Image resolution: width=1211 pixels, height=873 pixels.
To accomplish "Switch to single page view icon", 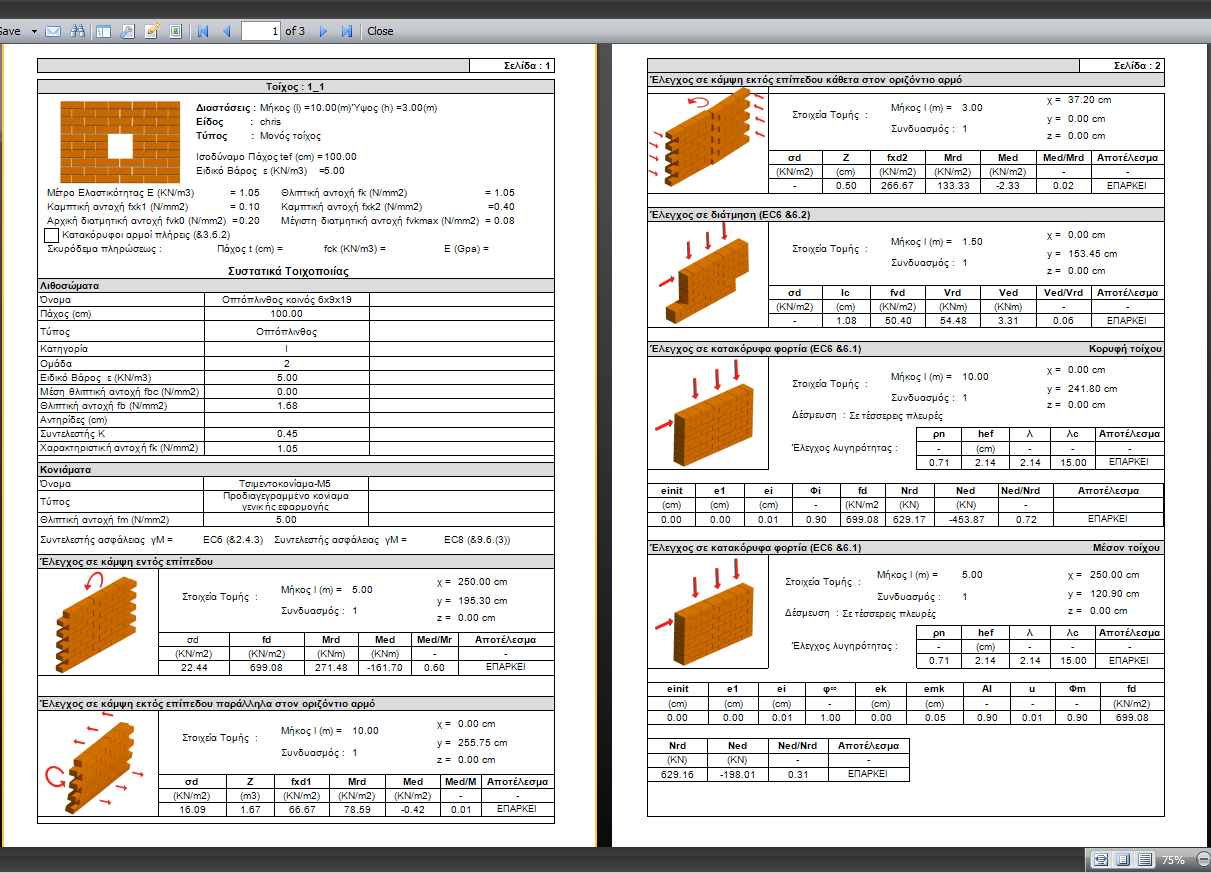I will click(x=1123, y=860).
